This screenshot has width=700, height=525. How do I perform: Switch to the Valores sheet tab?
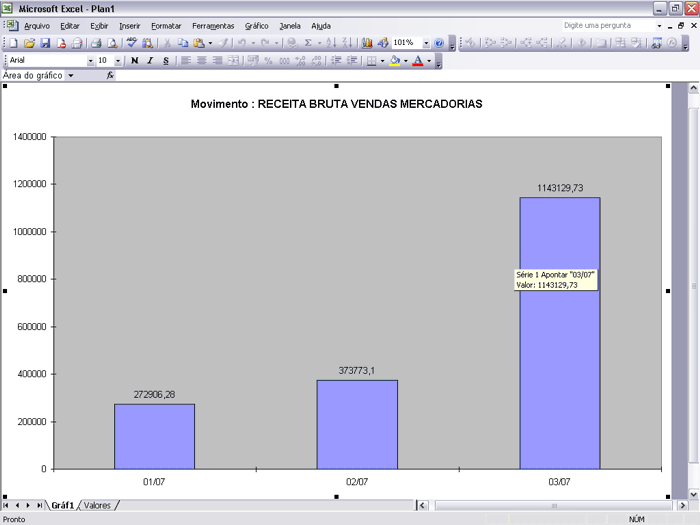point(97,505)
